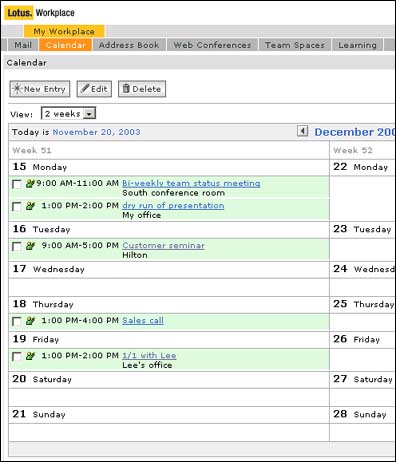Viewport: 396px width, 462px height.
Task: Click the 1:00 PM-4:00 PM time text
Action: point(80,321)
